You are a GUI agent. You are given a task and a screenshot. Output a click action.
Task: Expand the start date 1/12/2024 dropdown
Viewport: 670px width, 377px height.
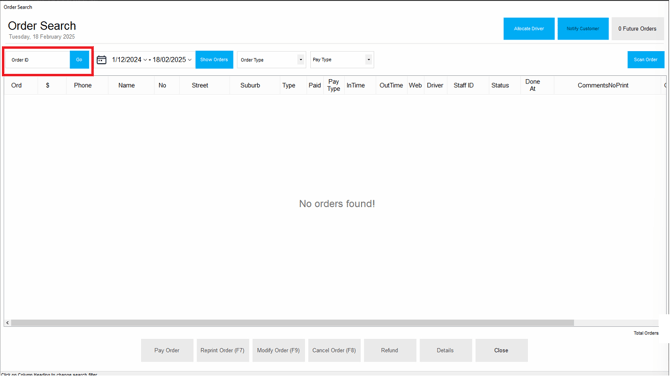145,60
